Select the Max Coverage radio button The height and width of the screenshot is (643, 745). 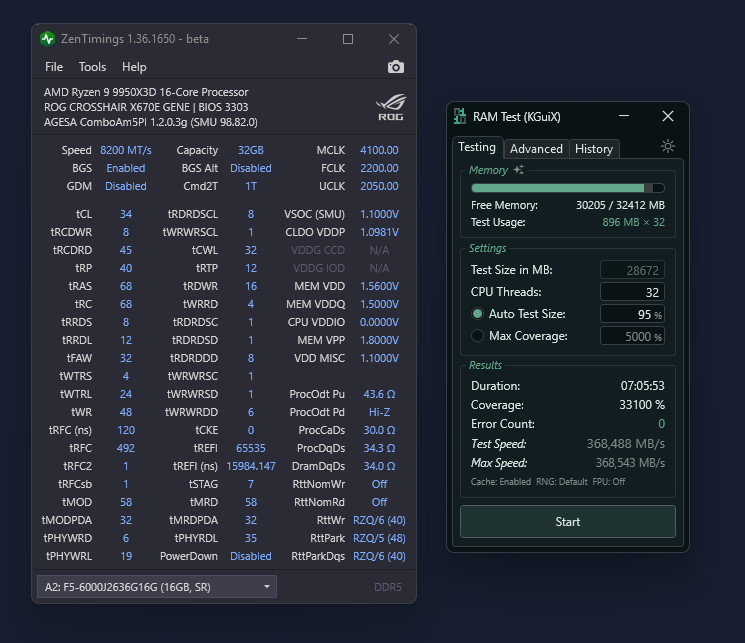(478, 336)
